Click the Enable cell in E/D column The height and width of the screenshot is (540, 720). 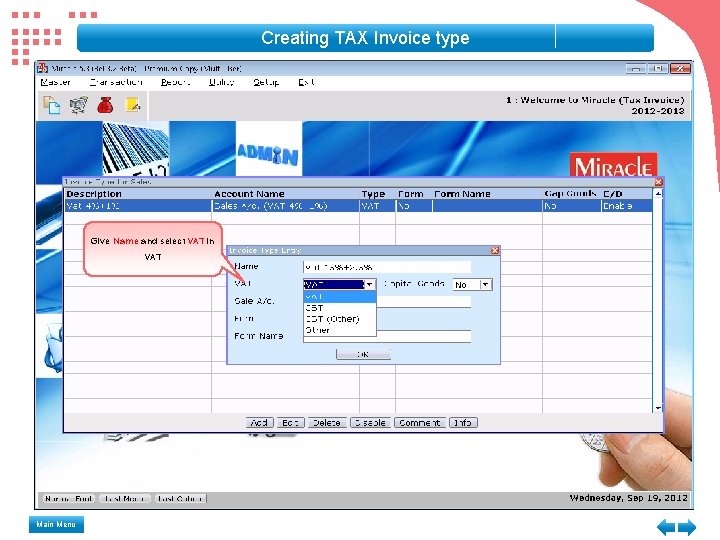pyautogui.click(x=627, y=206)
